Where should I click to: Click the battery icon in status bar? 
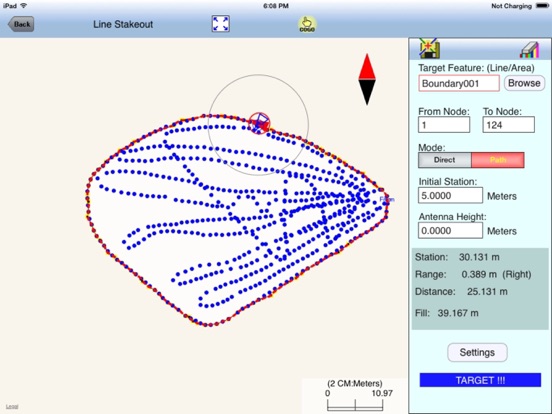pos(542,6)
